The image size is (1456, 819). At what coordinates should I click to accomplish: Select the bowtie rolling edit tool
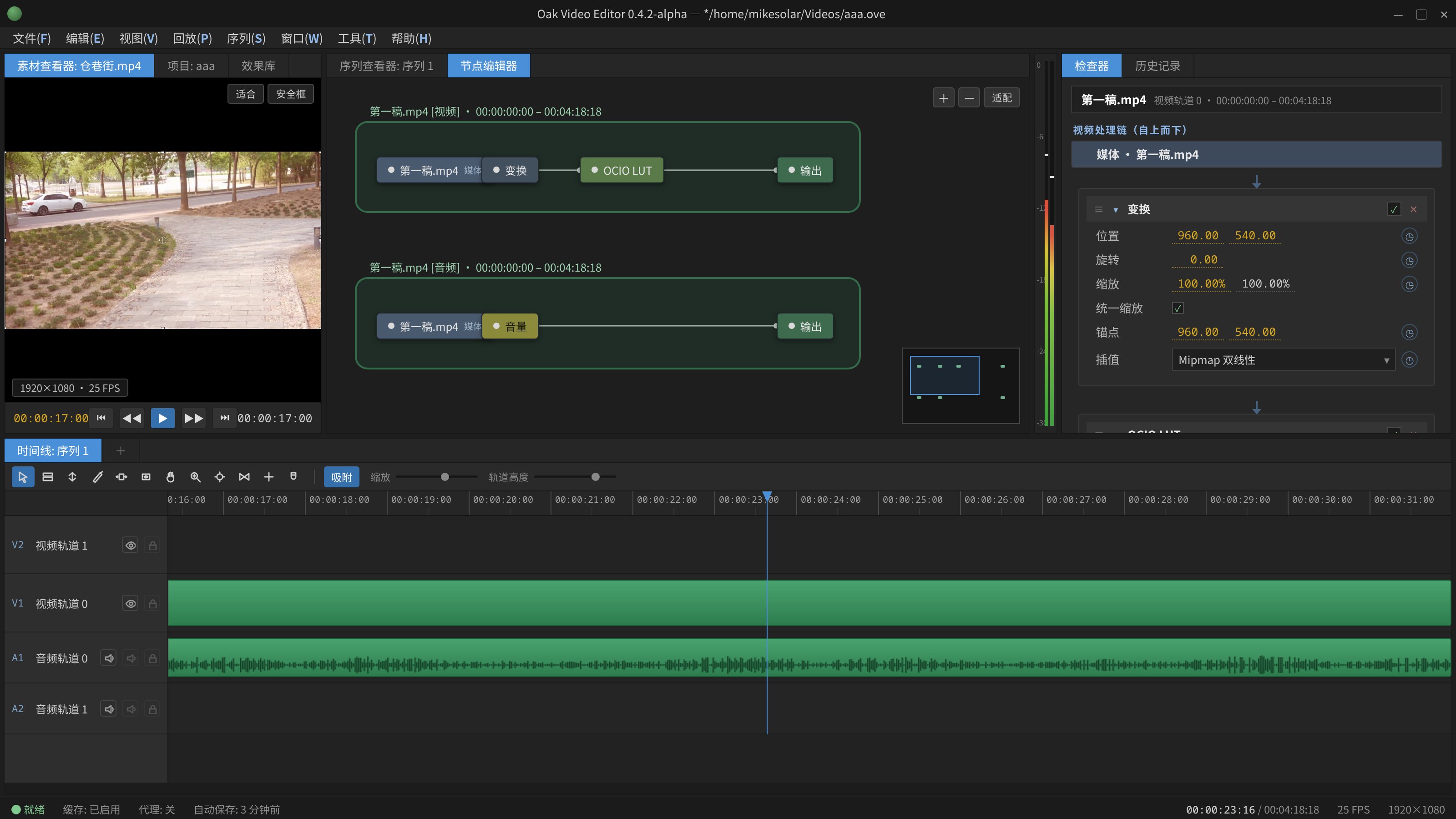point(244,477)
